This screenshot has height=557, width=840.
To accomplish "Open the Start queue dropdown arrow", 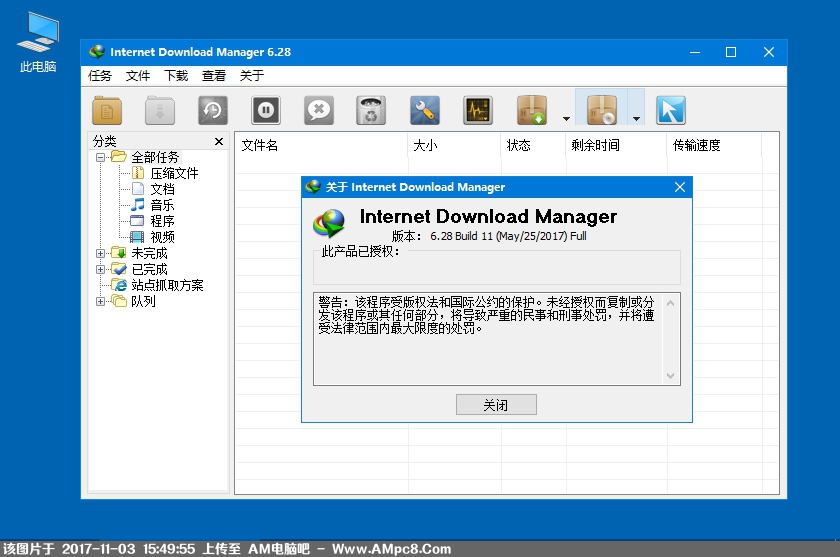I will 566,119.
